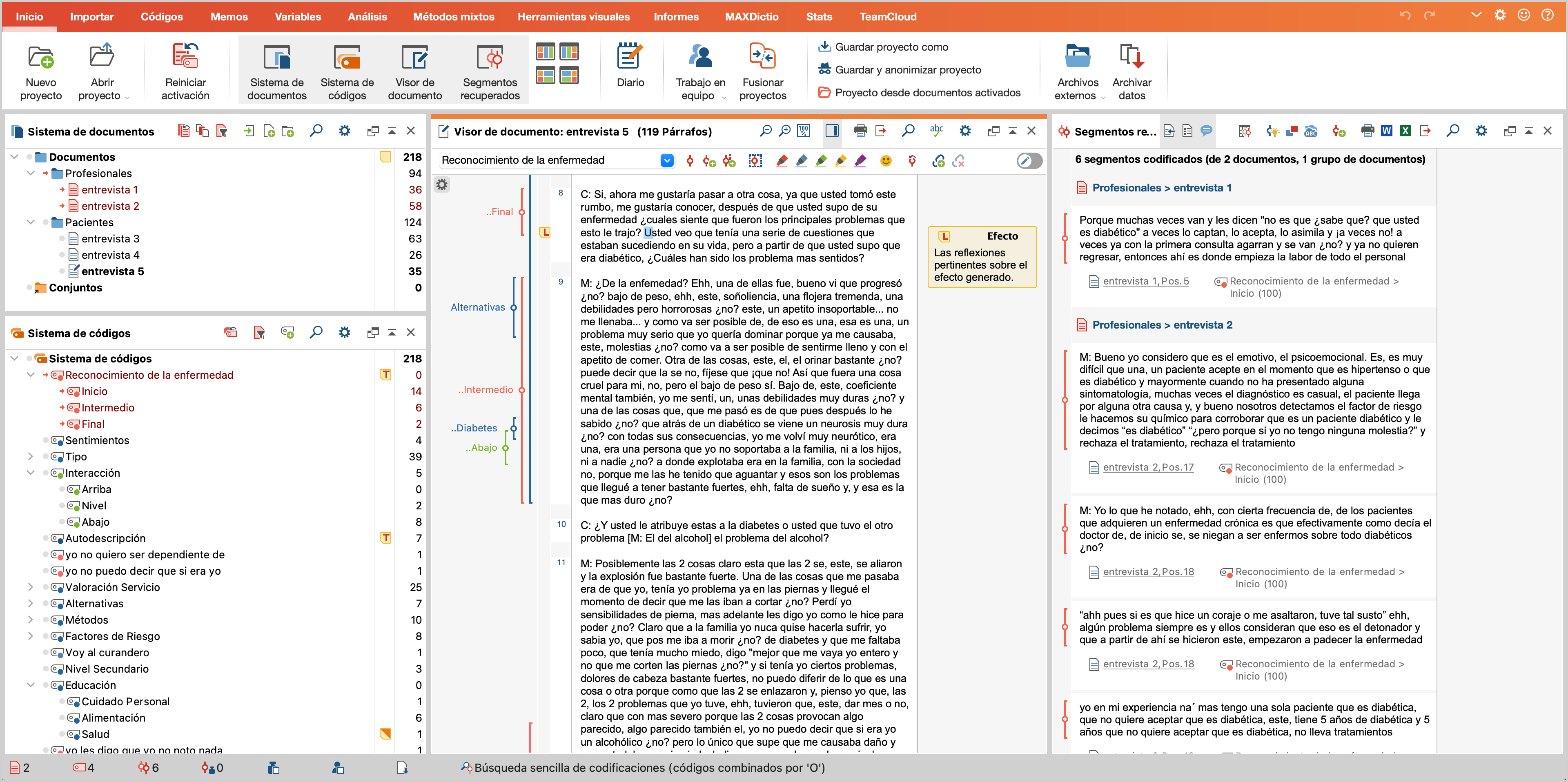Click Guardar proyecto como
Viewport: 1568px width, 782px height.
tap(884, 47)
